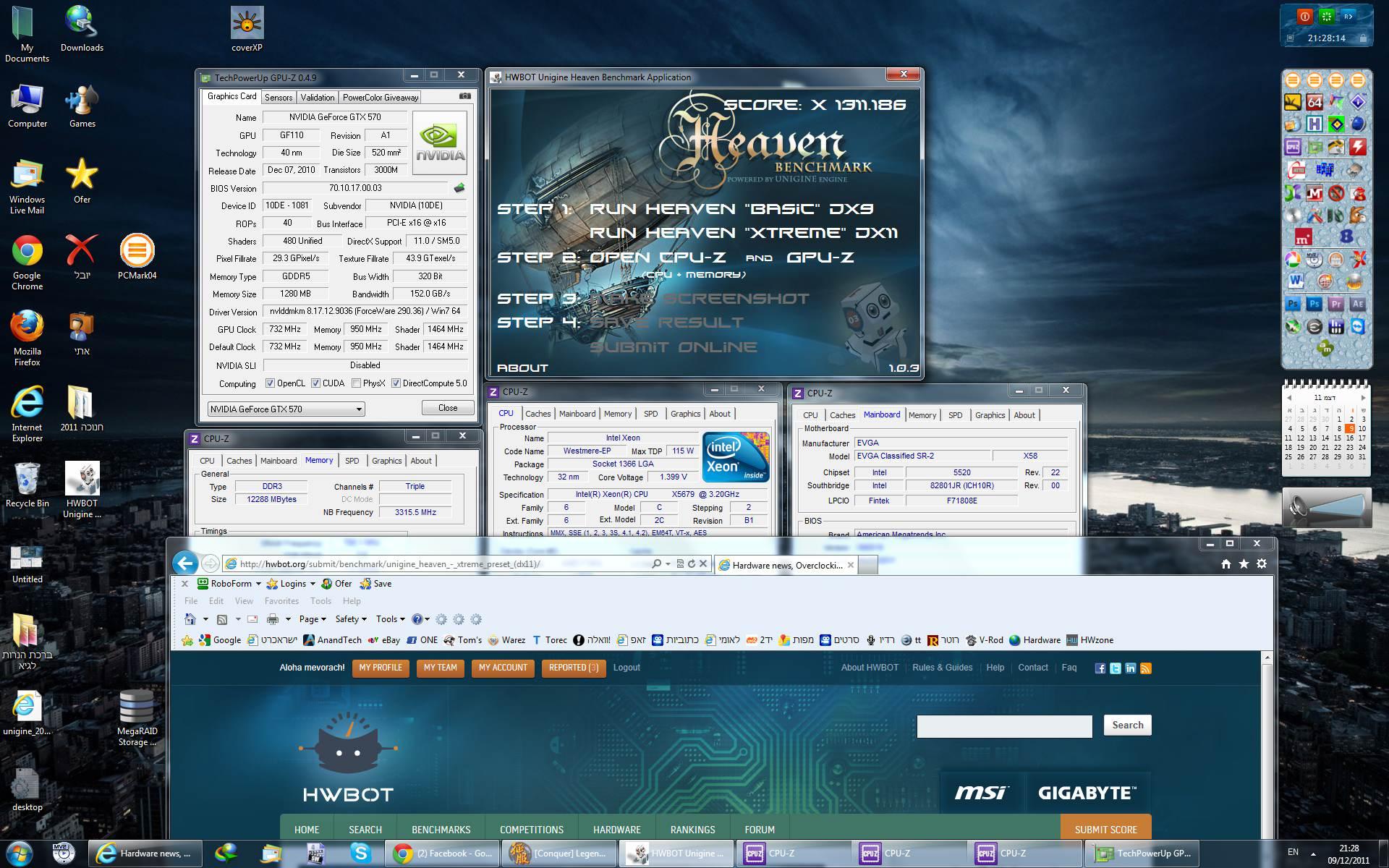Open MegaRAID Storage desktop icon

pos(137,718)
